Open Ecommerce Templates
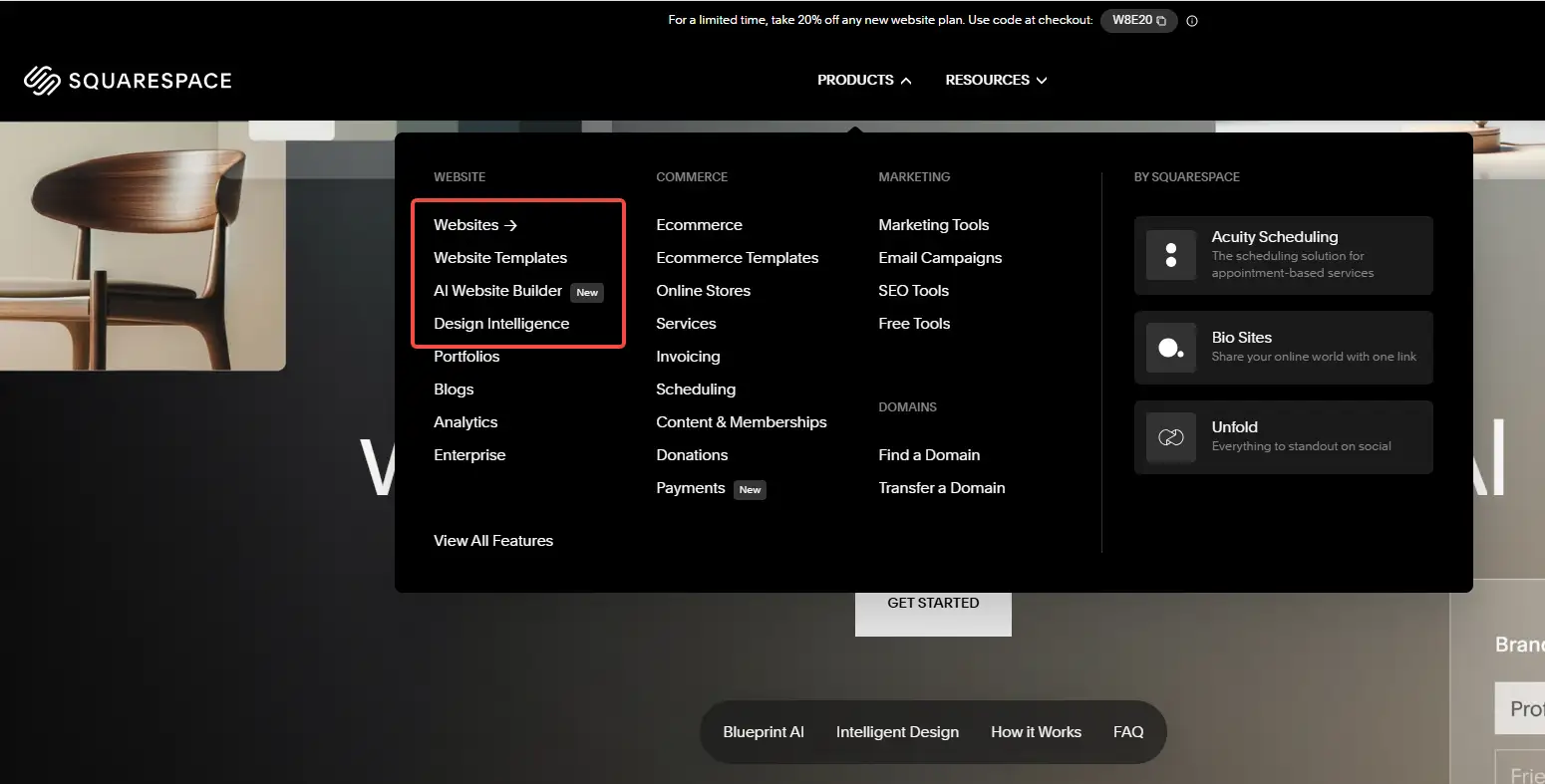 point(737,258)
